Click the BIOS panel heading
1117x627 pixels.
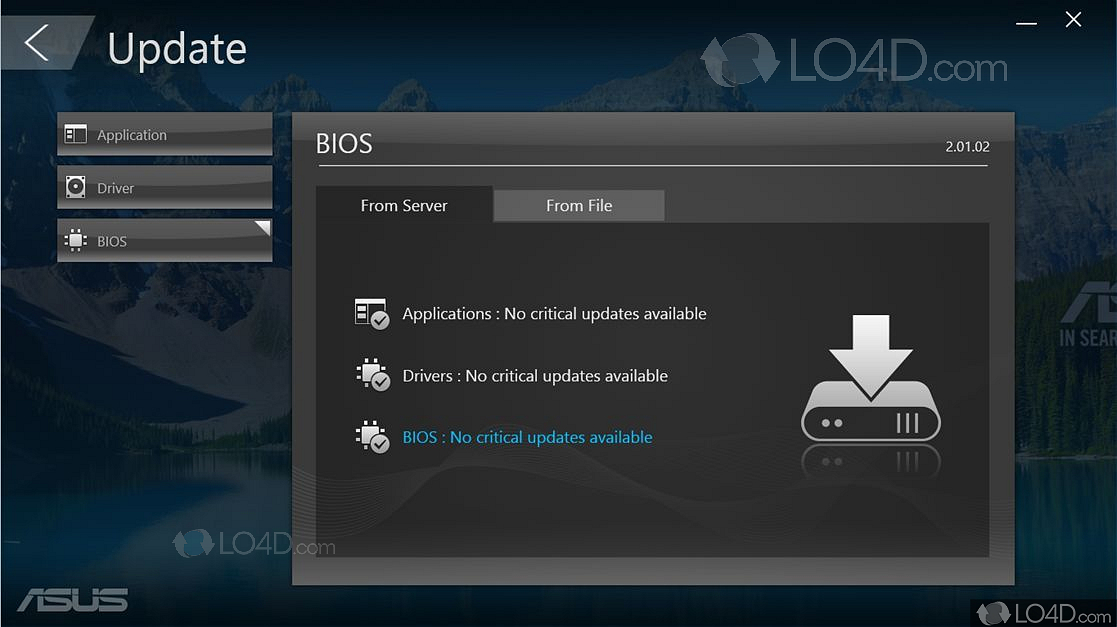344,144
